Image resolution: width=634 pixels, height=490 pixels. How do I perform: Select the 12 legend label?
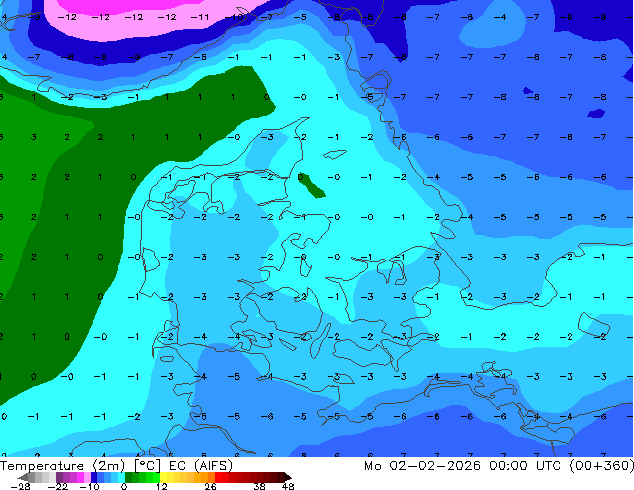tap(162, 486)
